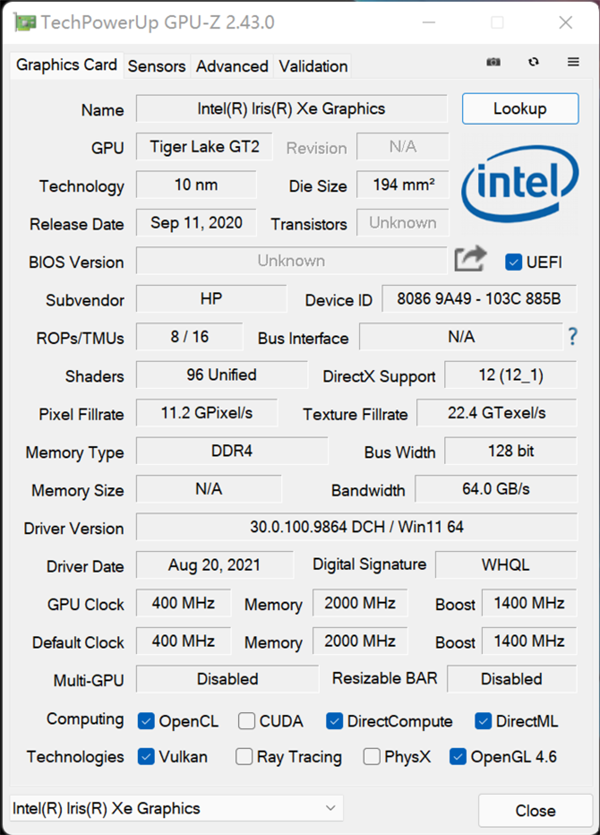Click the Bus Interface question mark icon
Screen dimensions: 600x835
point(573,336)
